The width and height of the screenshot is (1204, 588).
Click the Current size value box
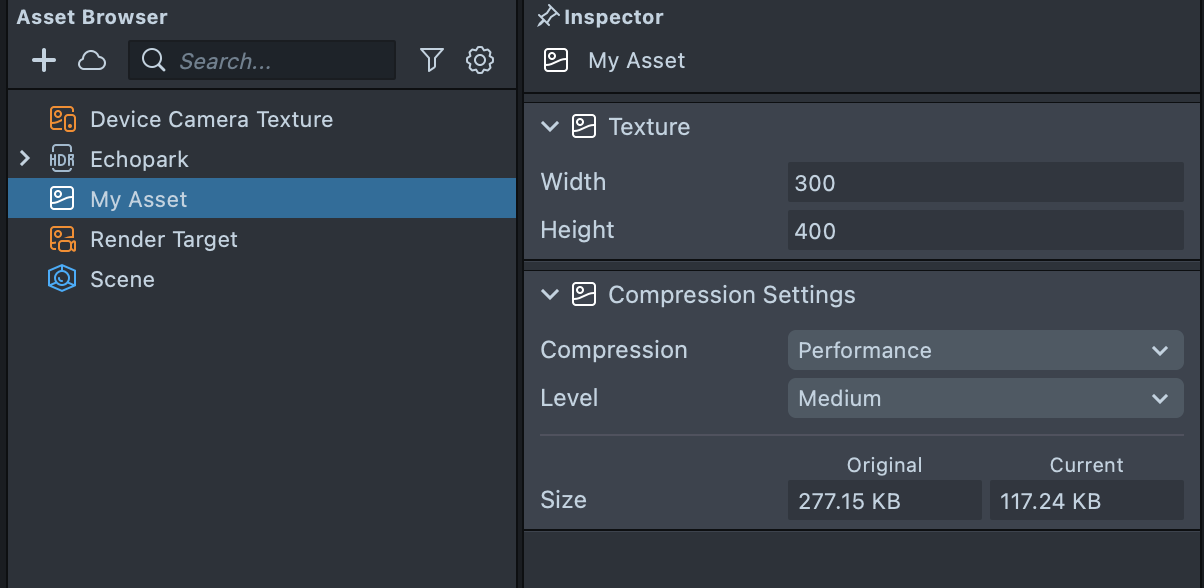[x=1086, y=501]
